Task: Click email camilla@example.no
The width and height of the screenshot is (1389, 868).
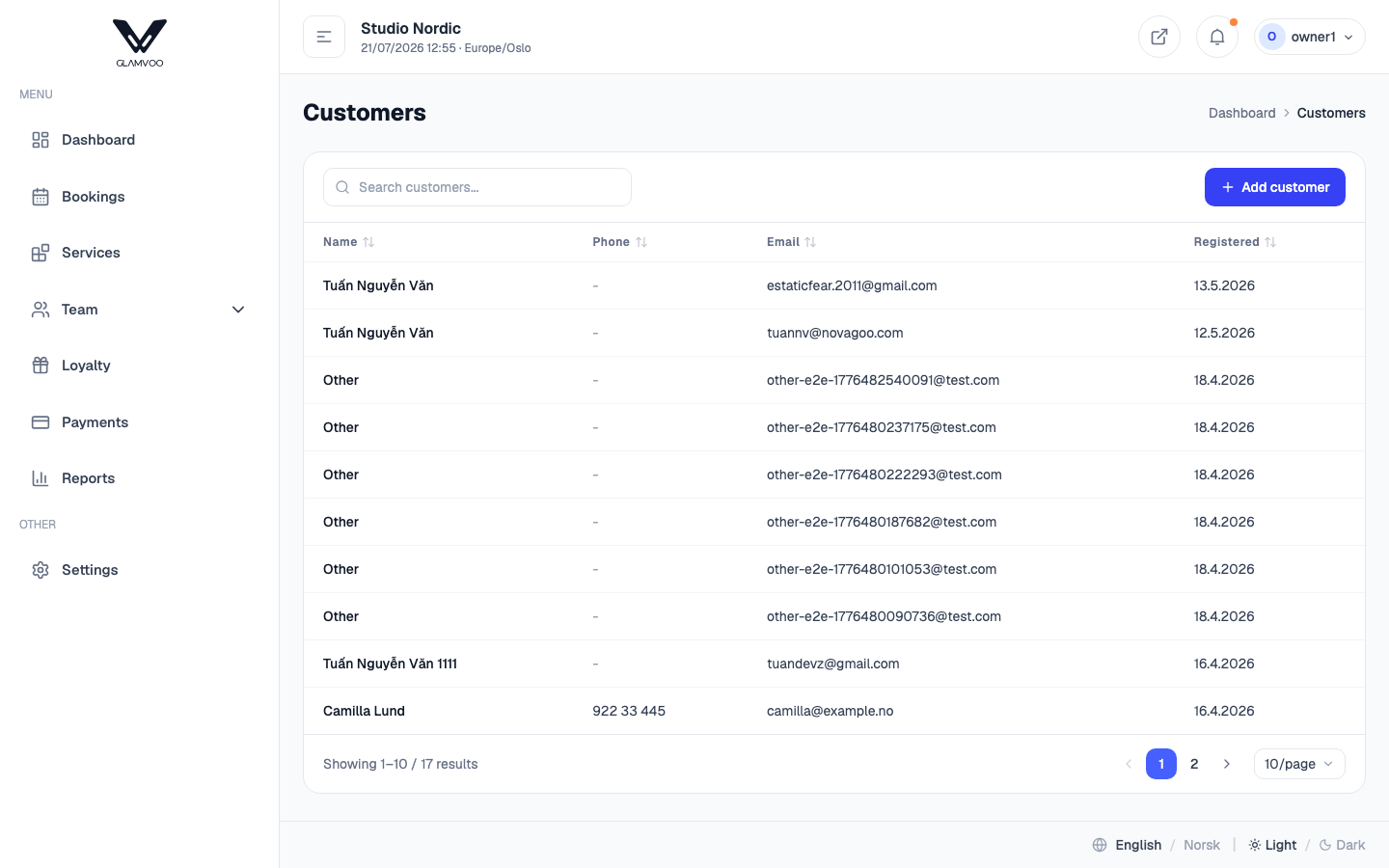Action: click(831, 711)
